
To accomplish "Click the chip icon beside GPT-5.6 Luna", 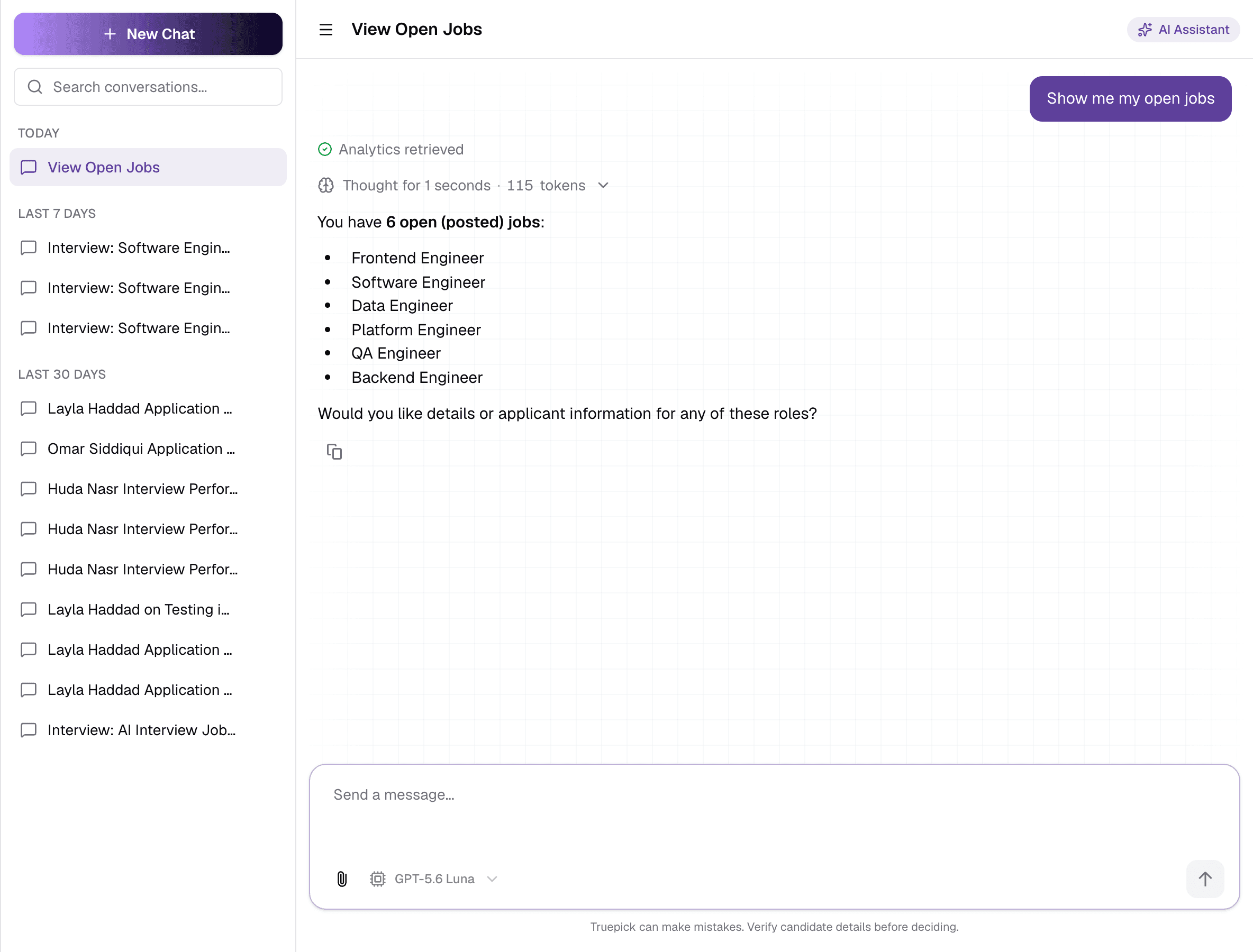I will point(378,879).
